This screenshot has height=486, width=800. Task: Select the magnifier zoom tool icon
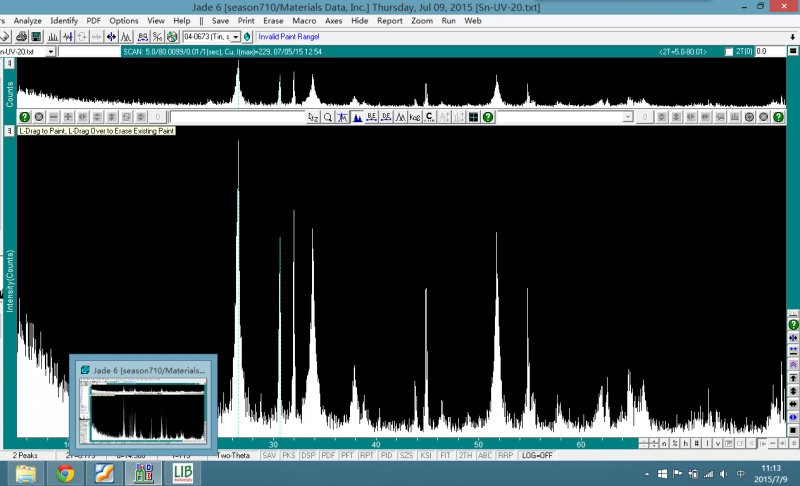pyautogui.click(x=328, y=117)
